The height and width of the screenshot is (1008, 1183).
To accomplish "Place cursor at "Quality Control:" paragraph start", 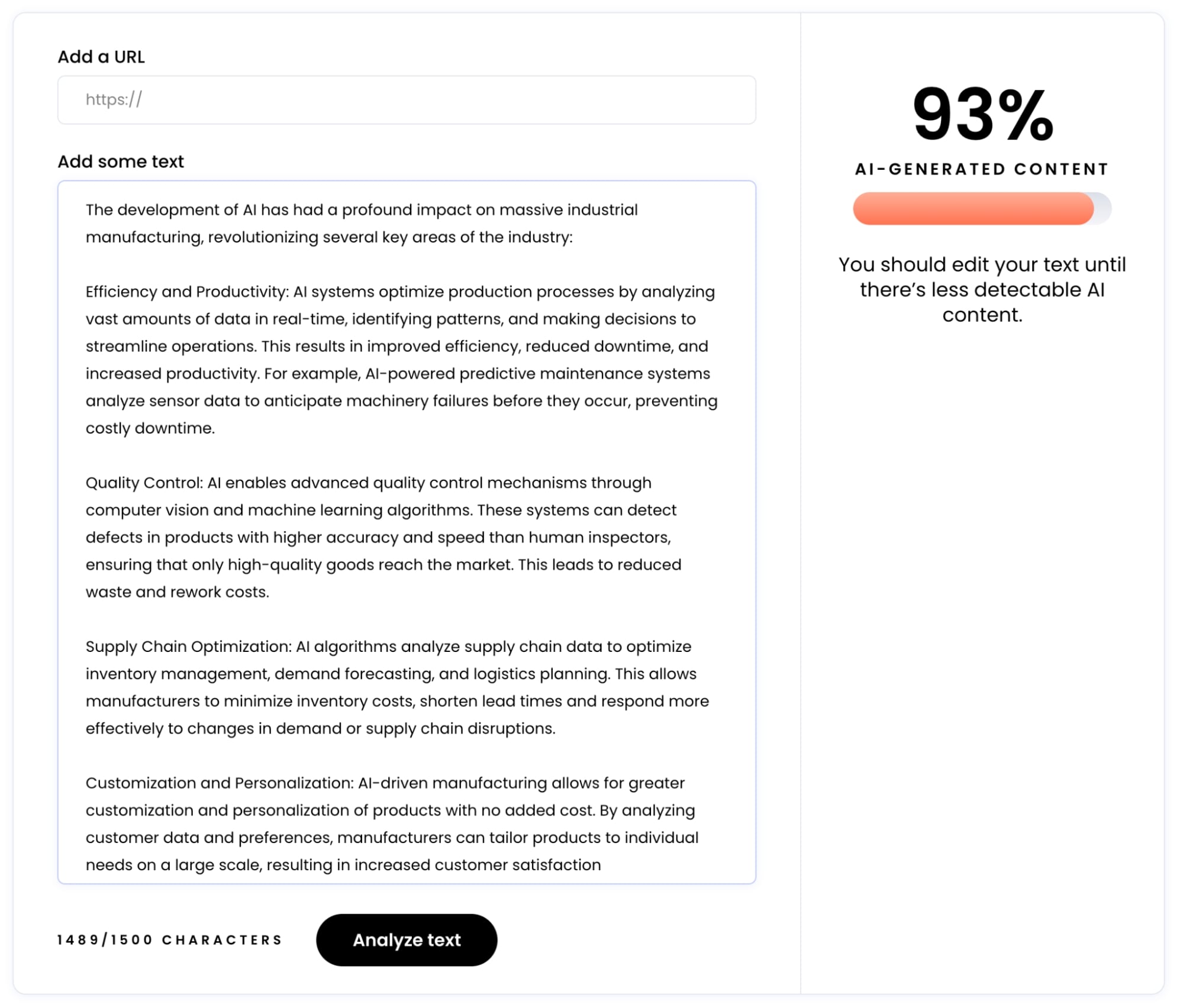I will pos(87,483).
